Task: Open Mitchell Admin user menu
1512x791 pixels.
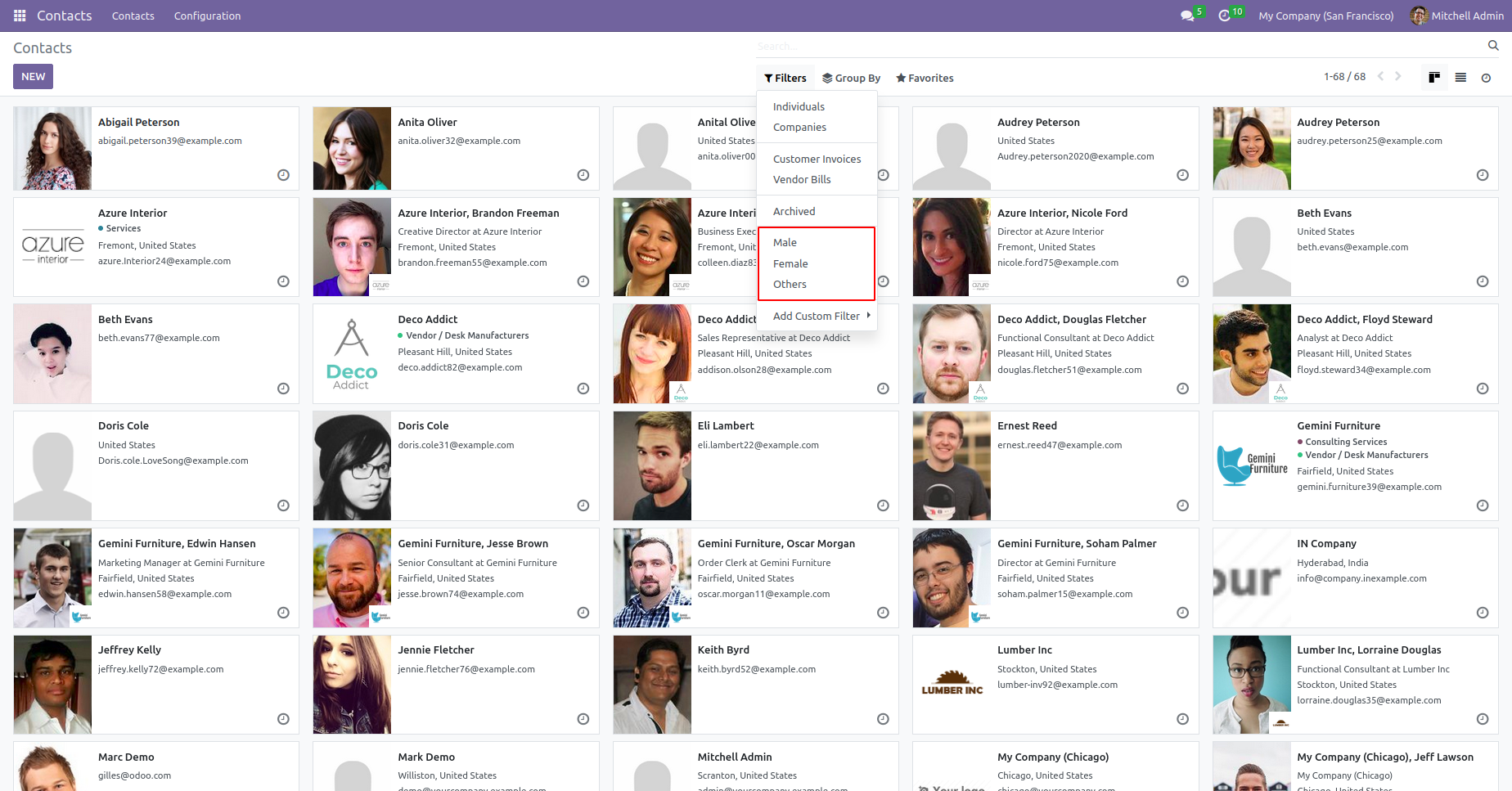Action: click(x=1457, y=16)
